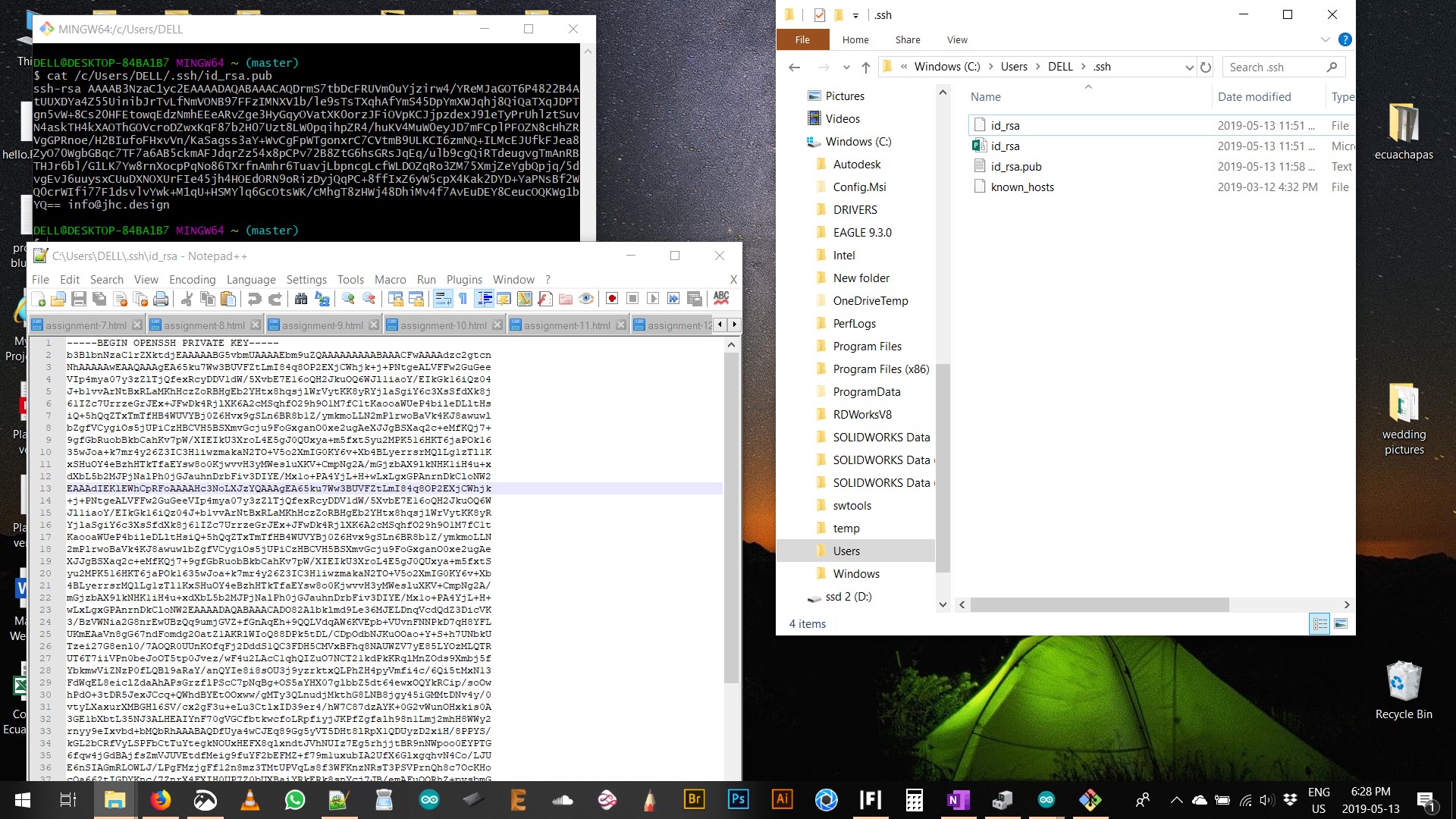Click the Zoom In magnifier icon
Viewport: 1456px width, 819px height.
coord(348,299)
